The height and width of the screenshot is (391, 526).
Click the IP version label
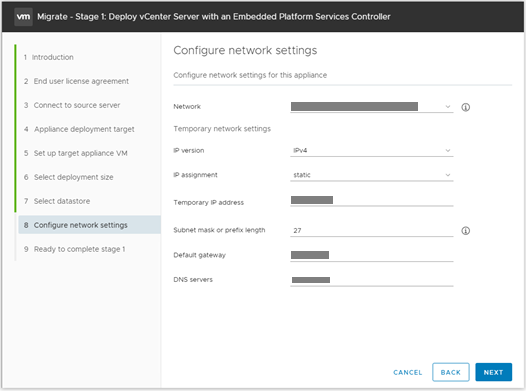189,151
